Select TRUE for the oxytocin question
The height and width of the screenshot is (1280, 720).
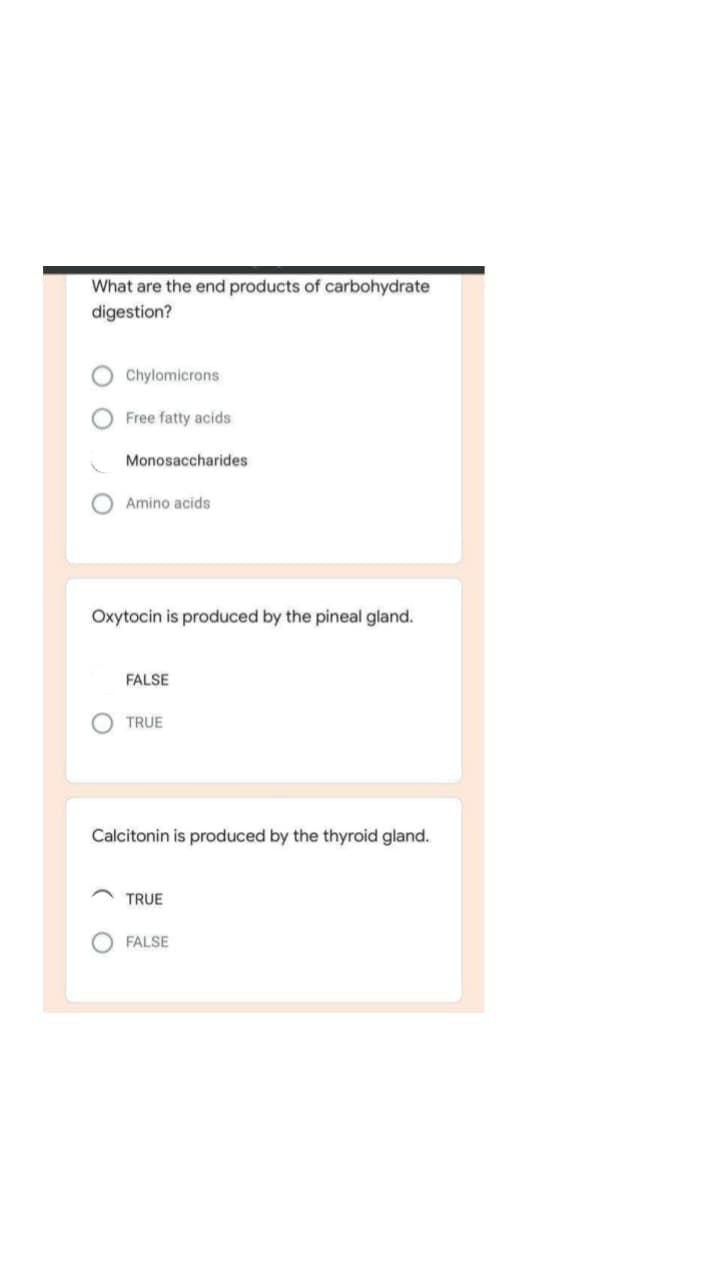102,722
